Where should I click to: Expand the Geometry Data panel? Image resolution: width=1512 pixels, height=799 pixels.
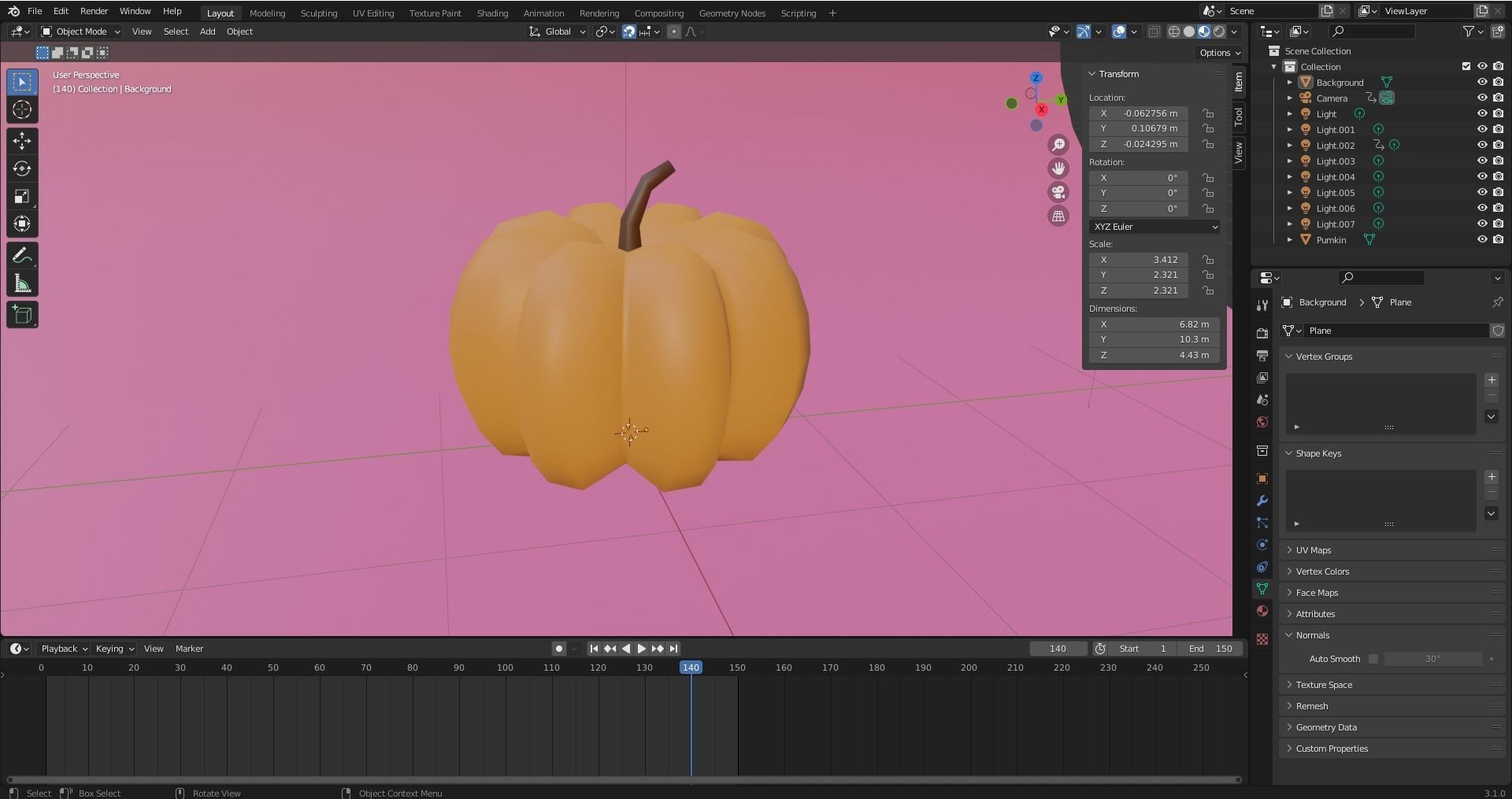[1326, 727]
